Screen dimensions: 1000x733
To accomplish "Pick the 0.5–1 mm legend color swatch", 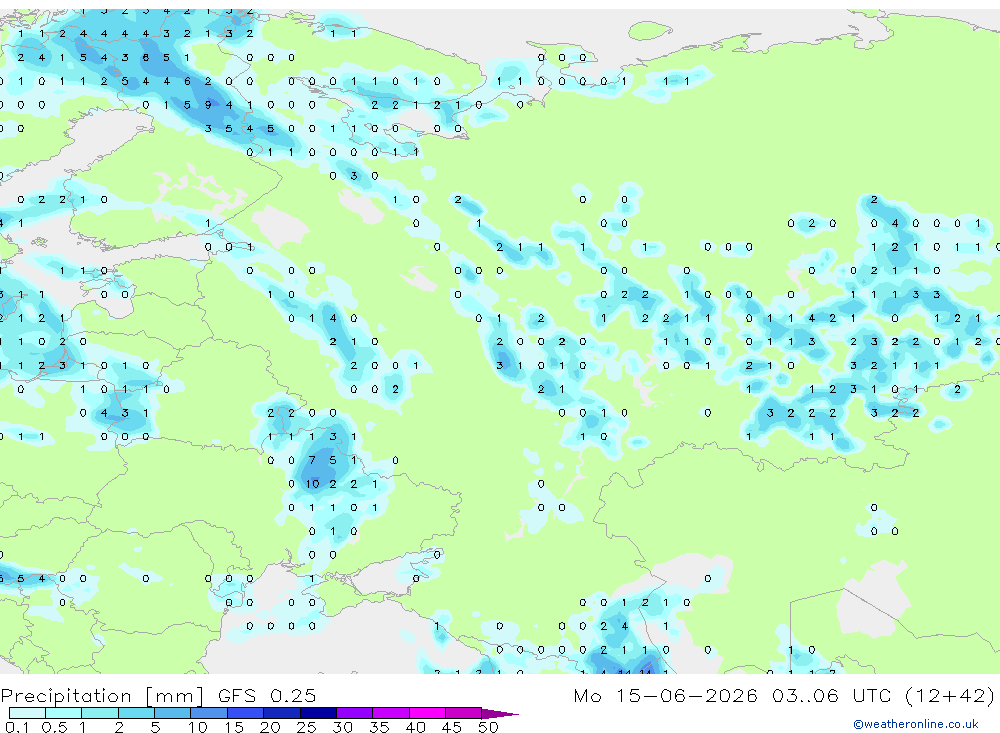I will coord(64,713).
